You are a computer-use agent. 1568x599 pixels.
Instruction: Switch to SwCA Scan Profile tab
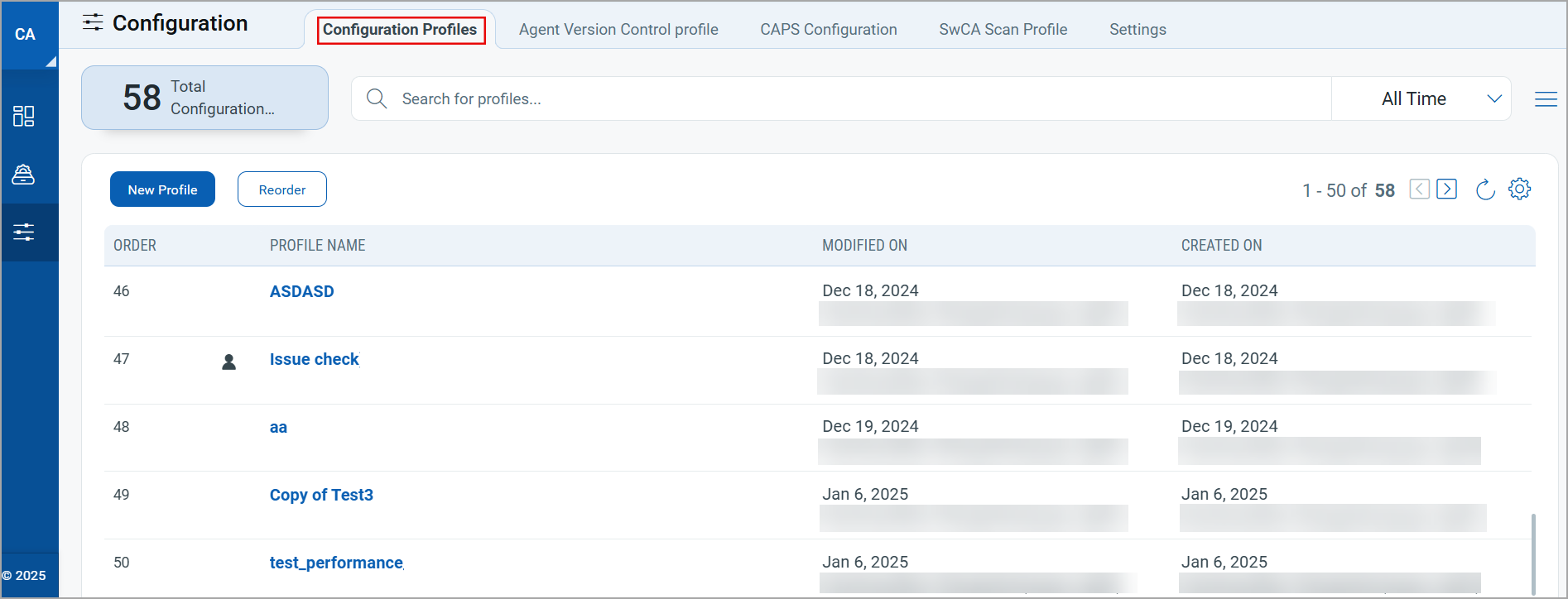(1003, 30)
